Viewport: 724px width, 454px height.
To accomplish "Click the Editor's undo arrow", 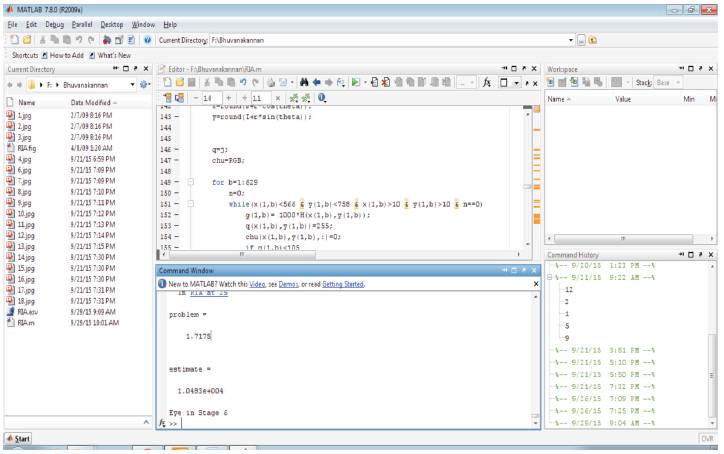I will click(243, 83).
